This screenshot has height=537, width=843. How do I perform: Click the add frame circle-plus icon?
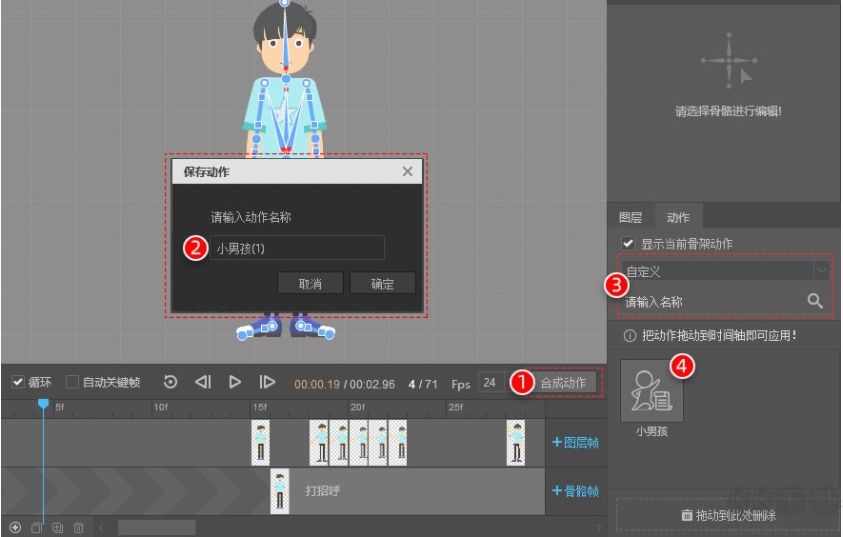point(15,528)
